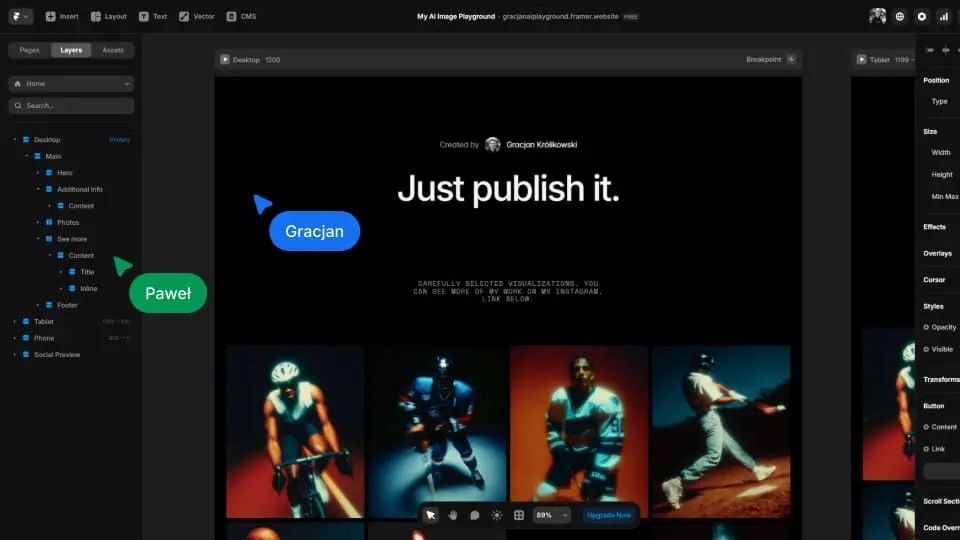The image size is (960, 540).
Task: Click the site domain gracjanaiplayground.framer.website
Action: pos(560,17)
